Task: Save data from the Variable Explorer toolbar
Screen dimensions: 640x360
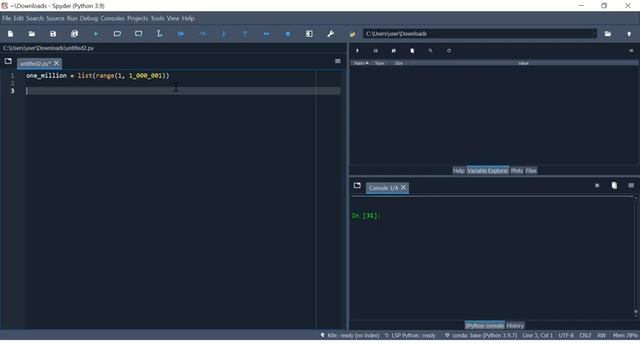Action: [376, 51]
